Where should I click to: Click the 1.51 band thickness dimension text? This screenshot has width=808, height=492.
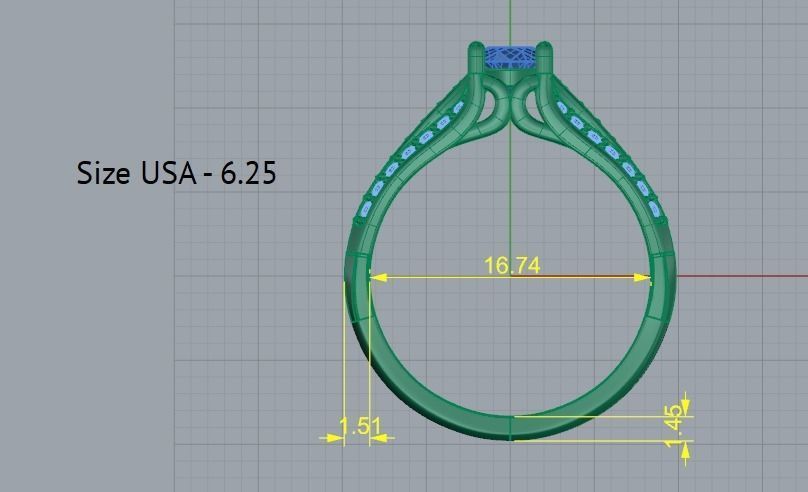[361, 427]
